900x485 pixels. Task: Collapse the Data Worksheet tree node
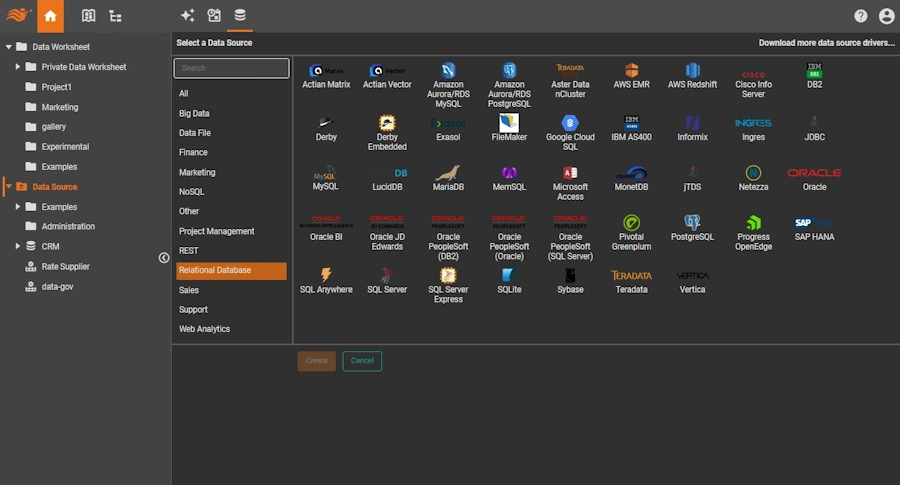(x=8, y=47)
